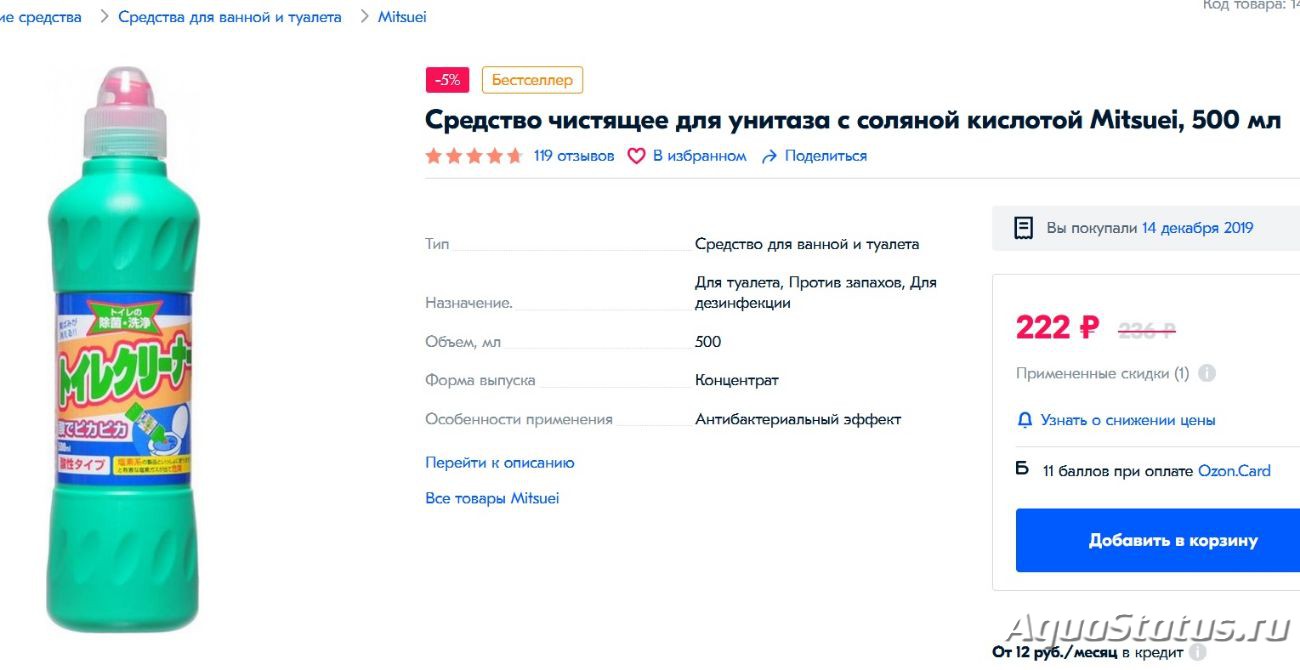
Task: Click the info icon beside applied discounts
Action: click(x=1207, y=374)
